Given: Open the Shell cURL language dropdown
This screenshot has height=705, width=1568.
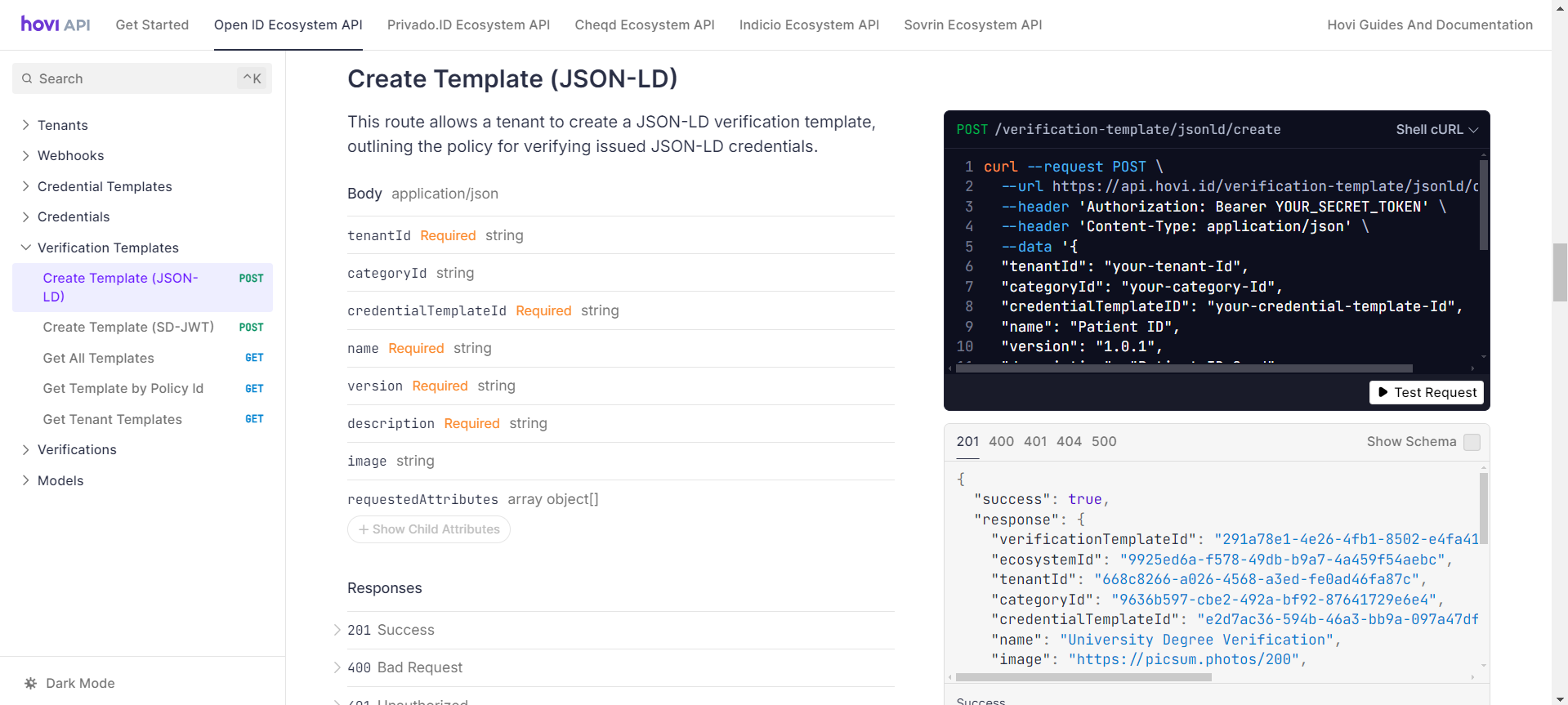Looking at the screenshot, I should point(1436,129).
